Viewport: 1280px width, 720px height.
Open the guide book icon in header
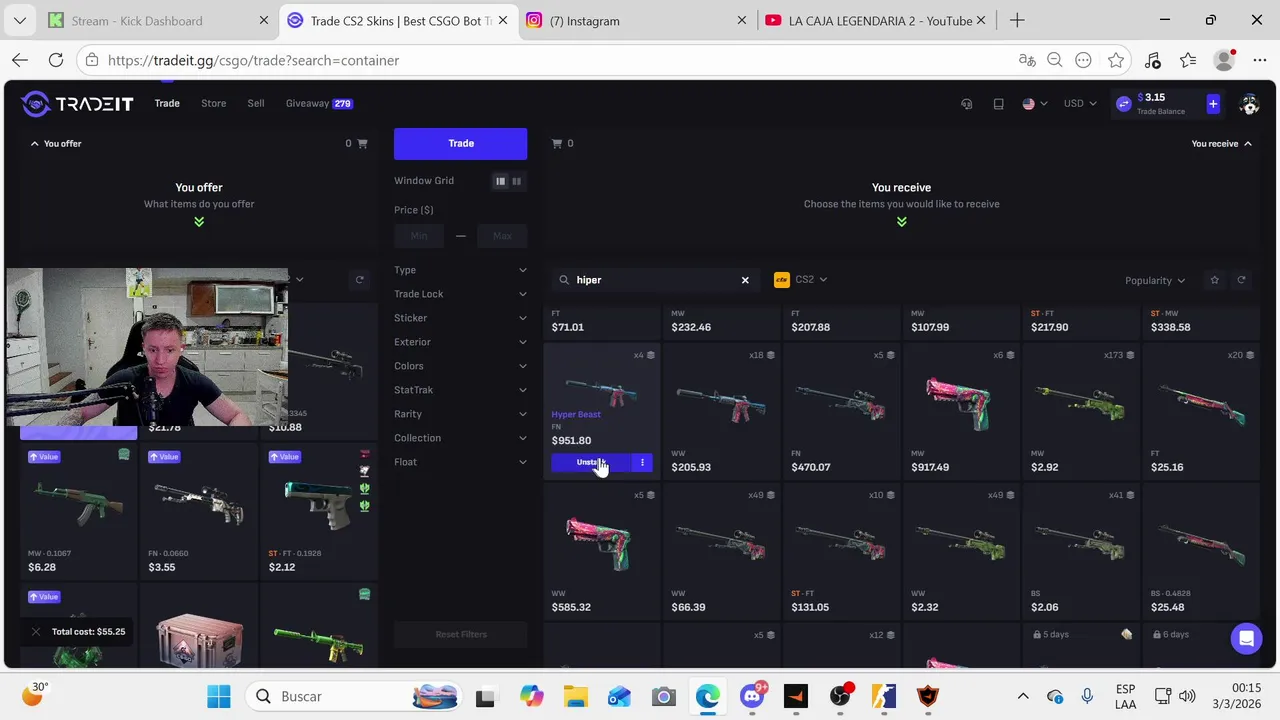pyautogui.click(x=998, y=104)
